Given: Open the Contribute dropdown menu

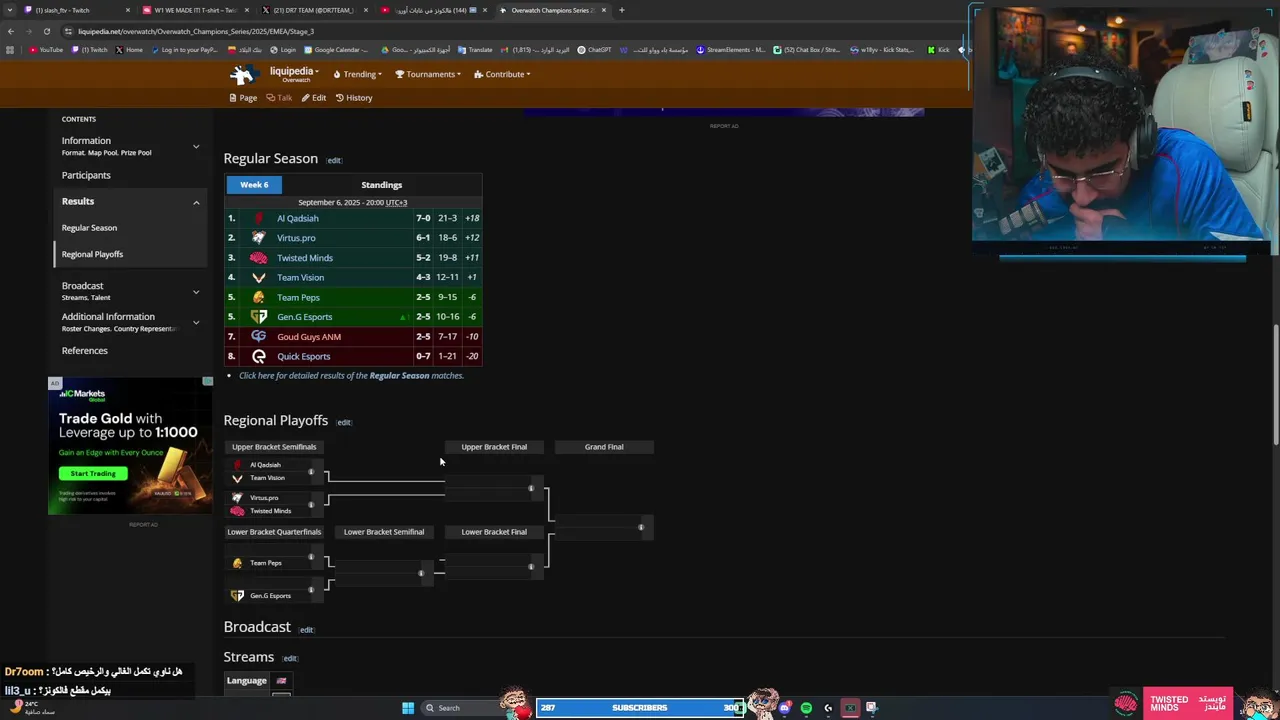Looking at the screenshot, I should 502,74.
